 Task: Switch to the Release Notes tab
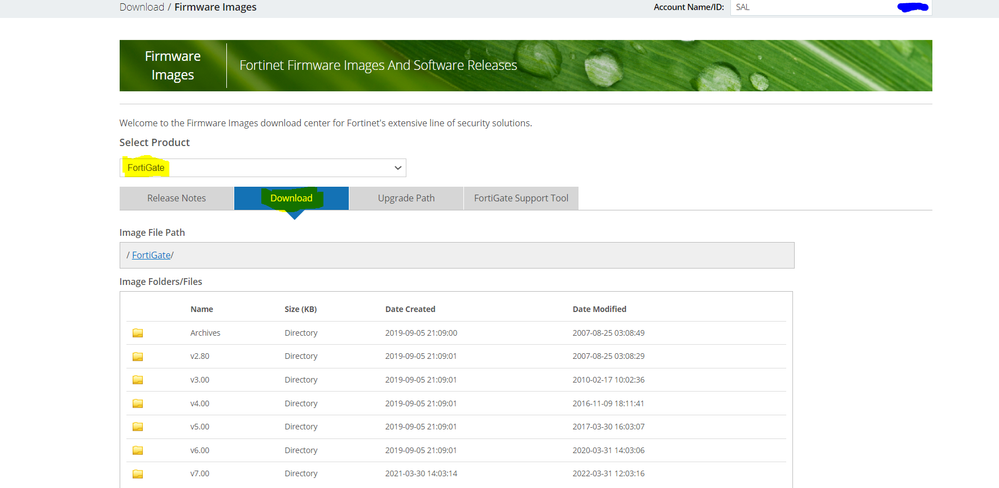point(176,198)
